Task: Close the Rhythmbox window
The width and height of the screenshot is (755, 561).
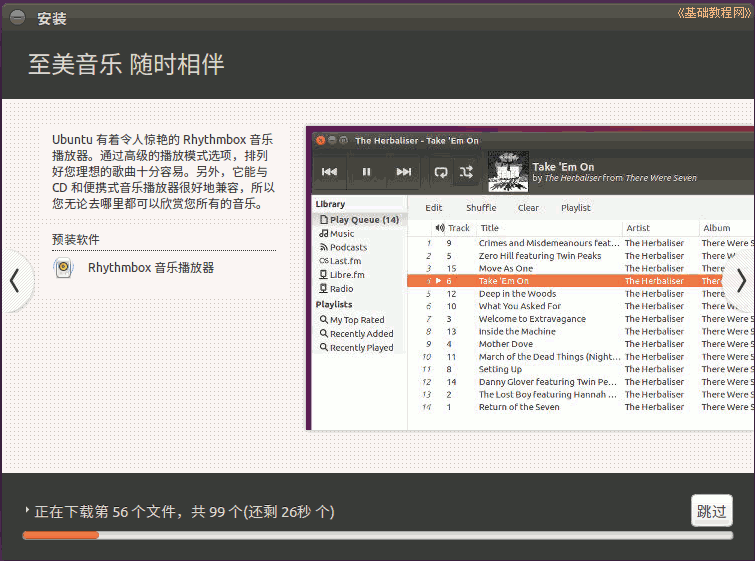Action: tap(320, 140)
